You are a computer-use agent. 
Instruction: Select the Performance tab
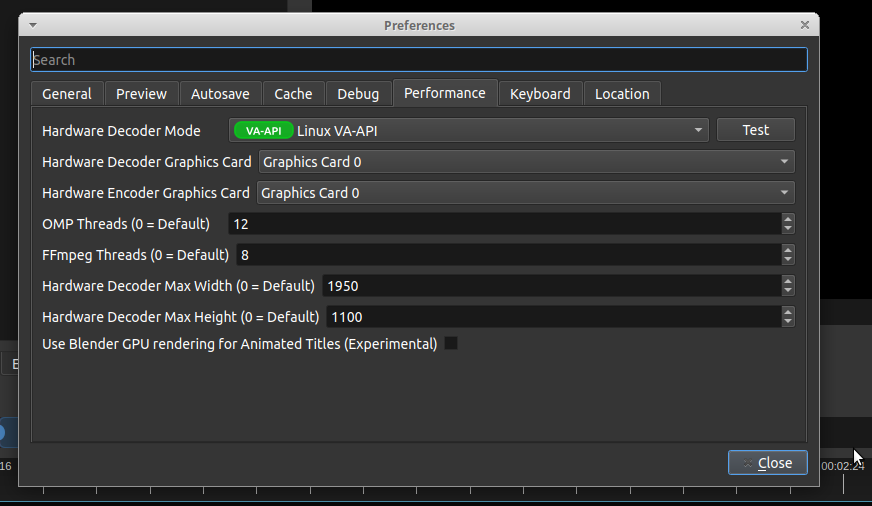444,93
